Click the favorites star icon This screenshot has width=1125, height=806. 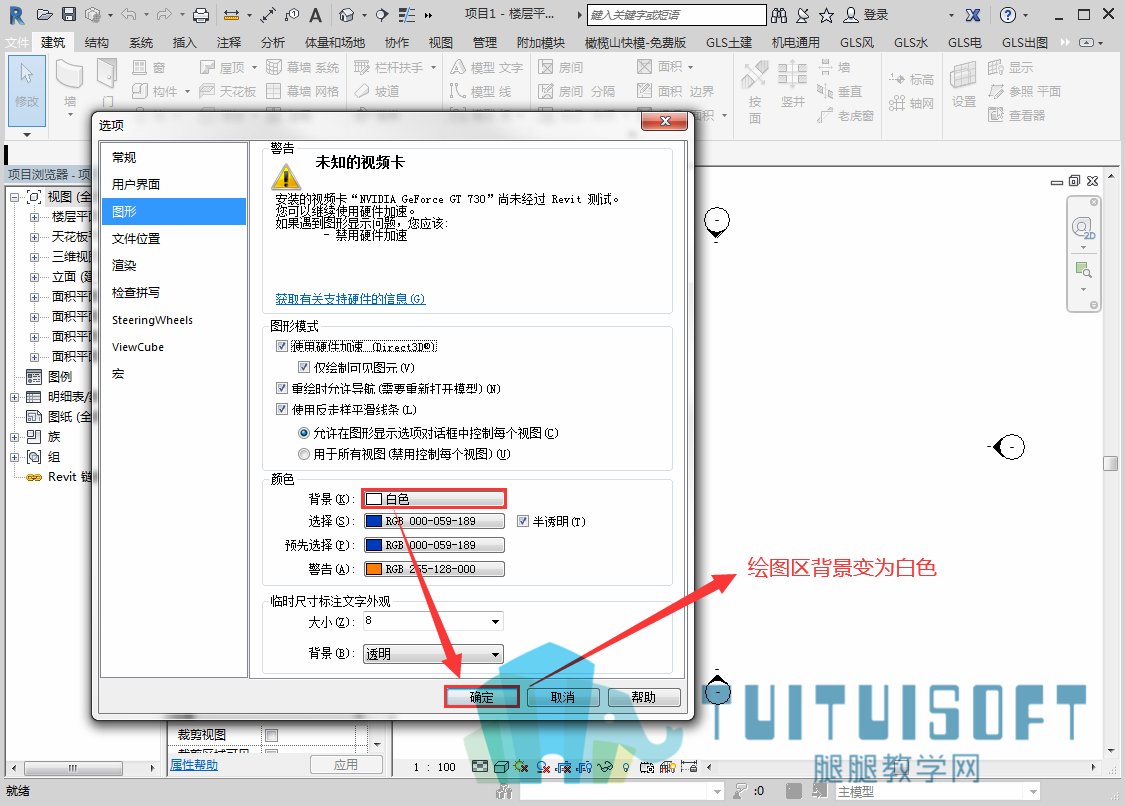point(827,14)
